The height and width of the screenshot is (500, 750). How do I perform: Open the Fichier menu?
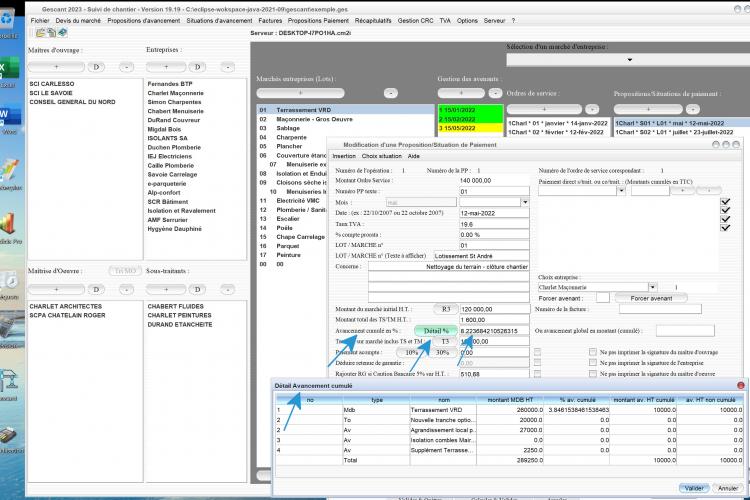(x=40, y=21)
